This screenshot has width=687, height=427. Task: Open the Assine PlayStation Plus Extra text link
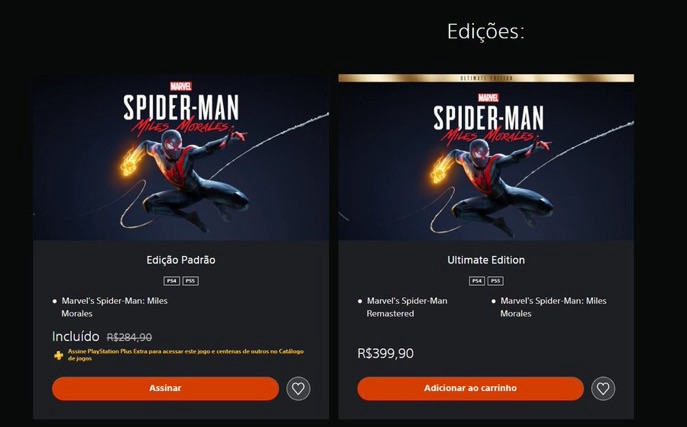coord(185,355)
